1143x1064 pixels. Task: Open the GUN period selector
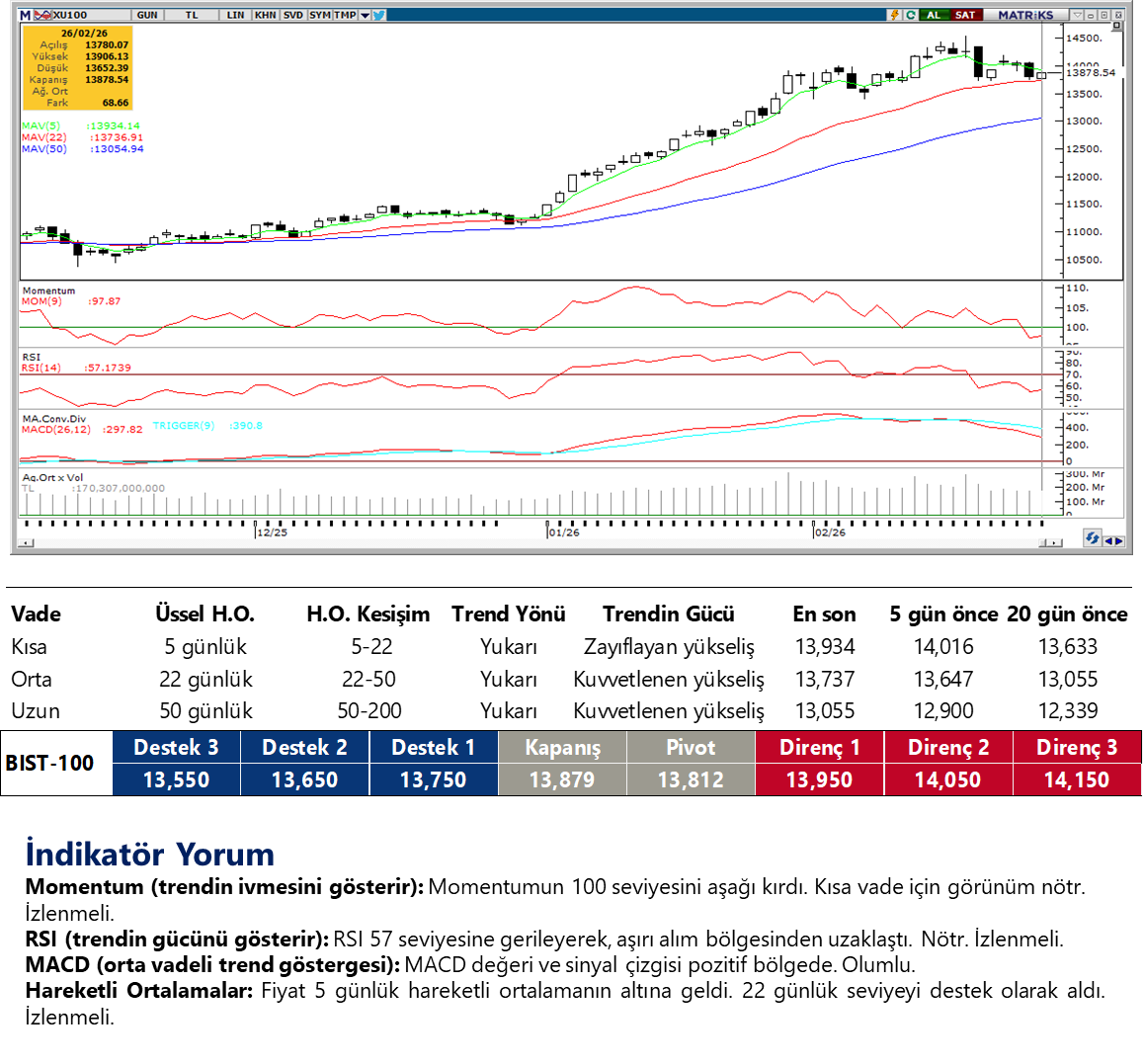(x=147, y=15)
